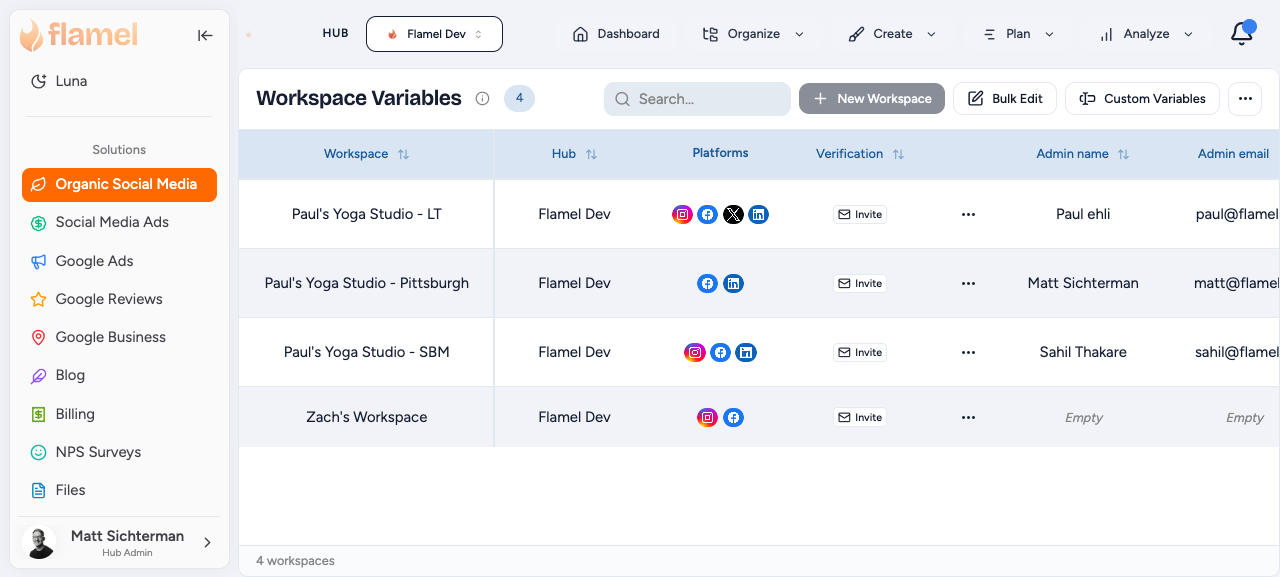The image size is (1280, 577).
Task: Click the LinkedIn icon in the Pittsburgh row
Action: coord(733,283)
